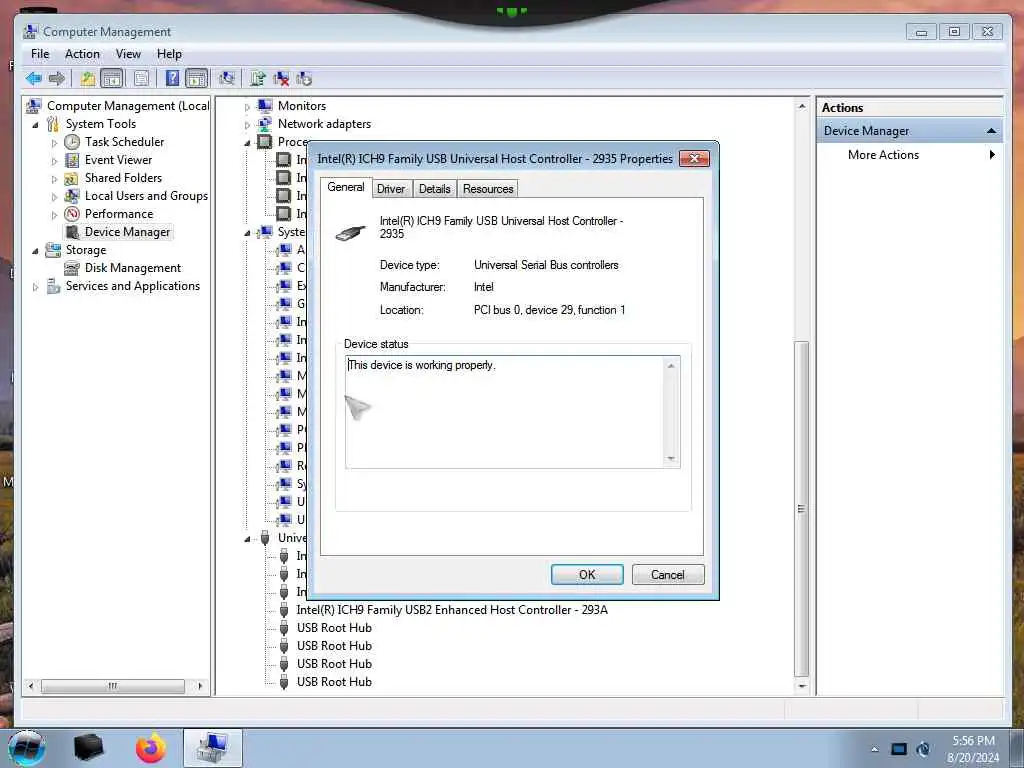The image size is (1024, 768).
Task: Click console tree horizontal scrollbar thumb
Action: pos(113,686)
